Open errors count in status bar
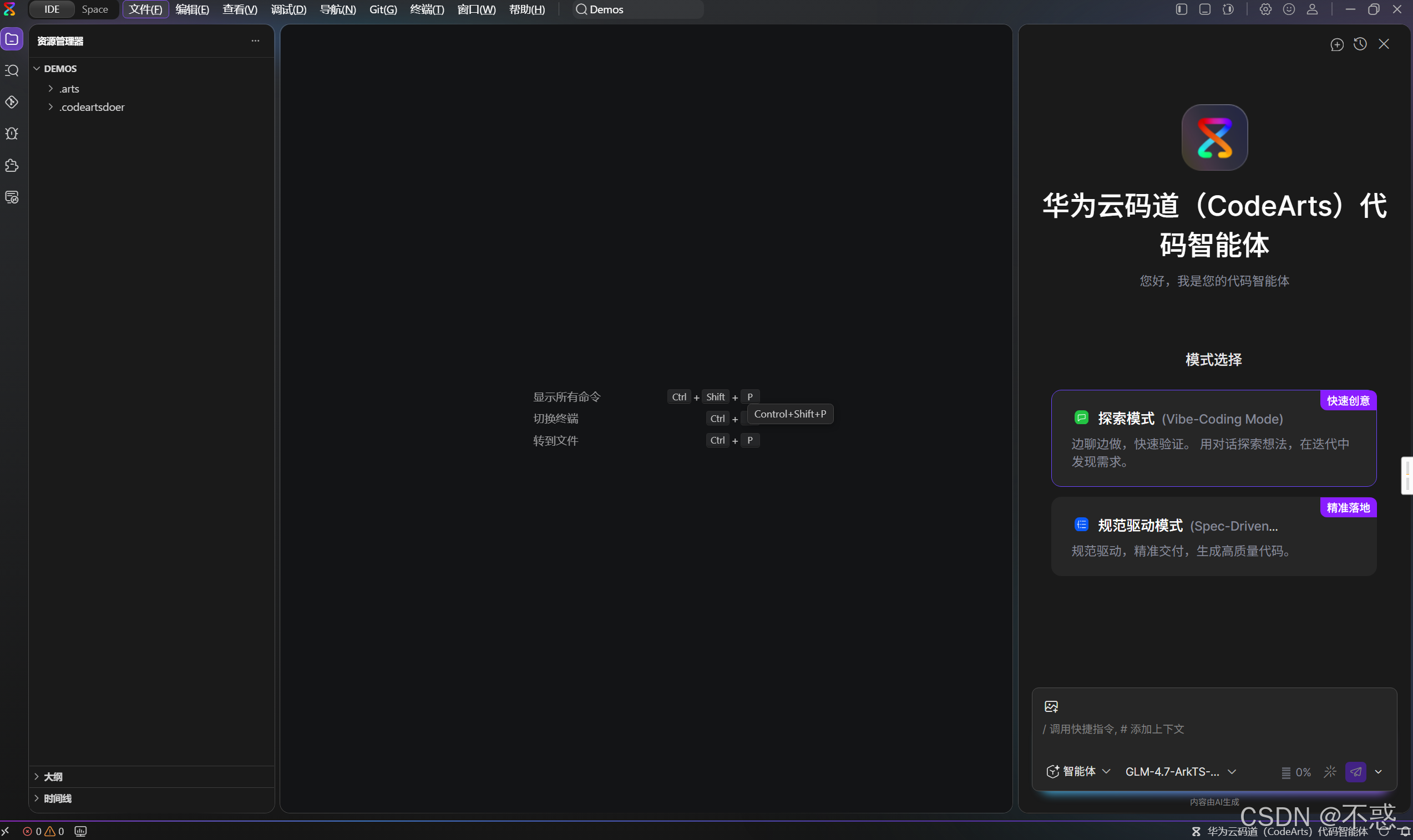The width and height of the screenshot is (1413, 840). coord(32,831)
